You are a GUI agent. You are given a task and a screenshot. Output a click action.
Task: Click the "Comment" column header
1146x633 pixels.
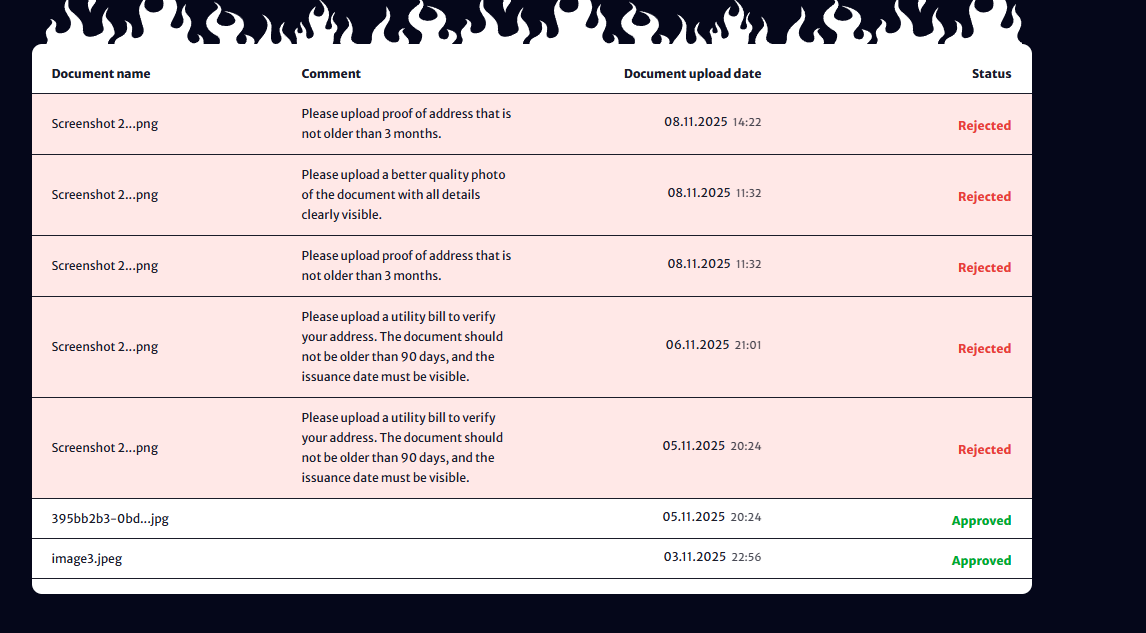331,74
